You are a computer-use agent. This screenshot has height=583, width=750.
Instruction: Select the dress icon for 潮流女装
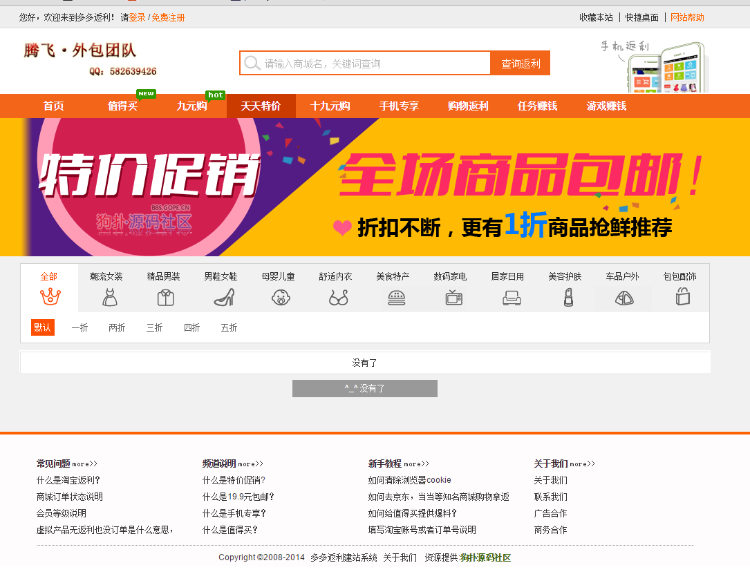point(110,297)
